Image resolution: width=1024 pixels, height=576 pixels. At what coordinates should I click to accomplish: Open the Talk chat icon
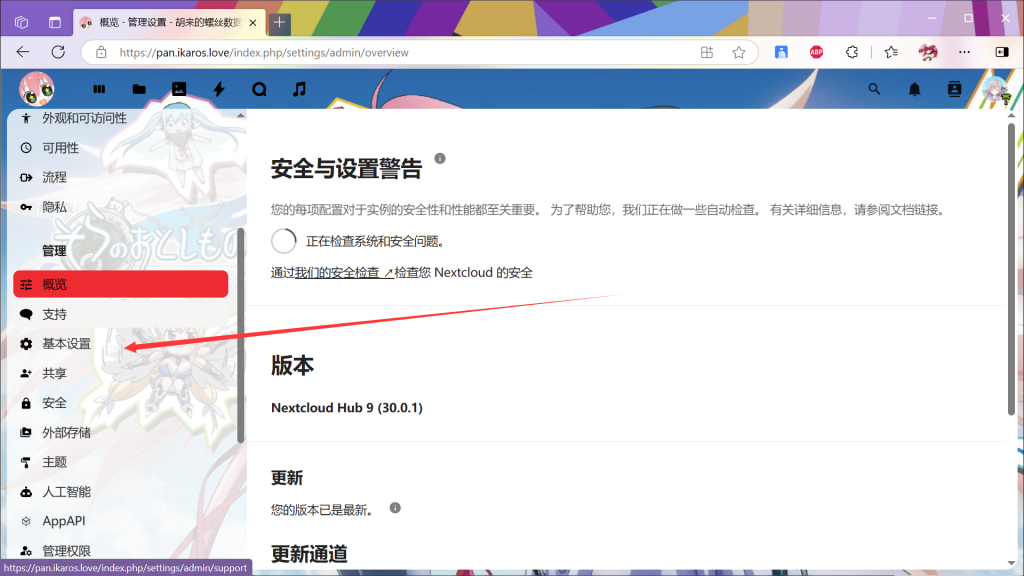(259, 89)
